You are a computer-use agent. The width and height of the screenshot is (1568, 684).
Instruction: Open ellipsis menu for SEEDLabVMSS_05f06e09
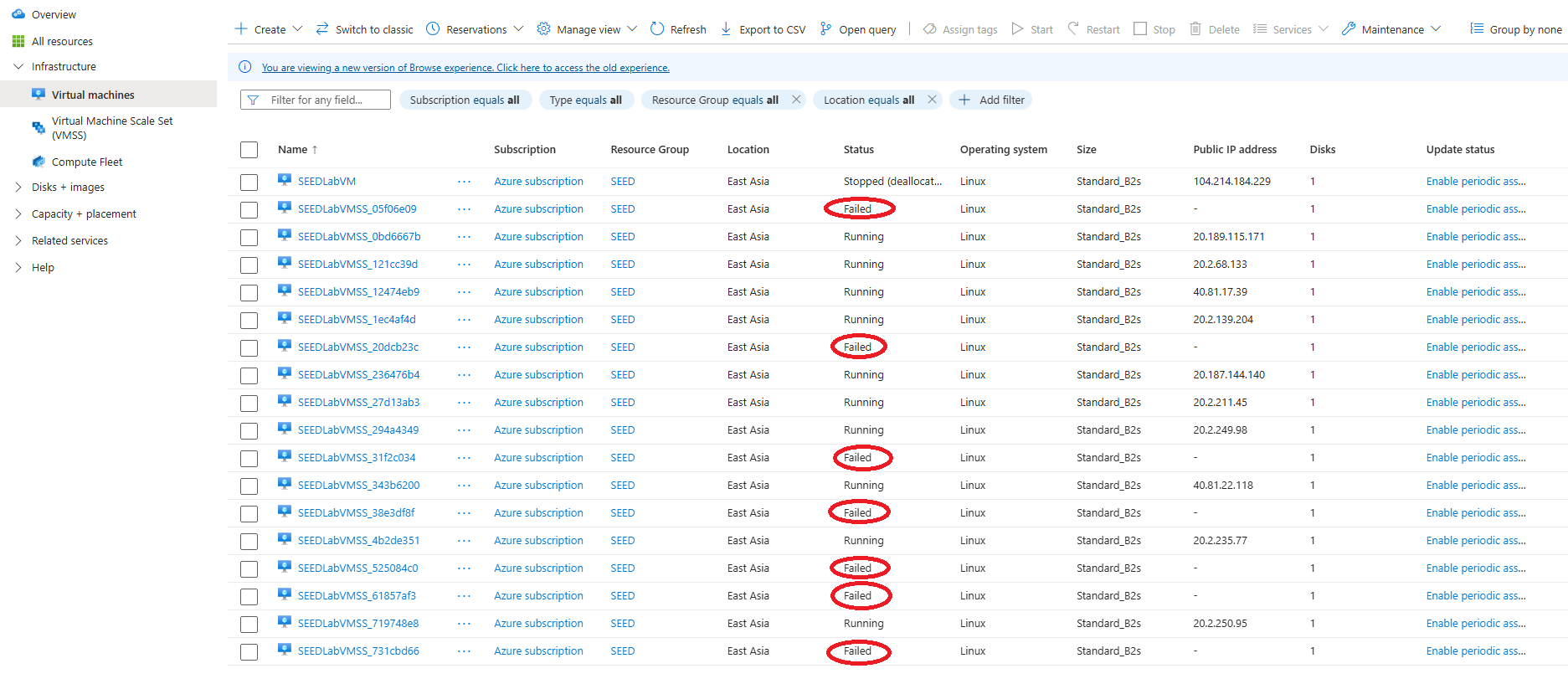464,209
